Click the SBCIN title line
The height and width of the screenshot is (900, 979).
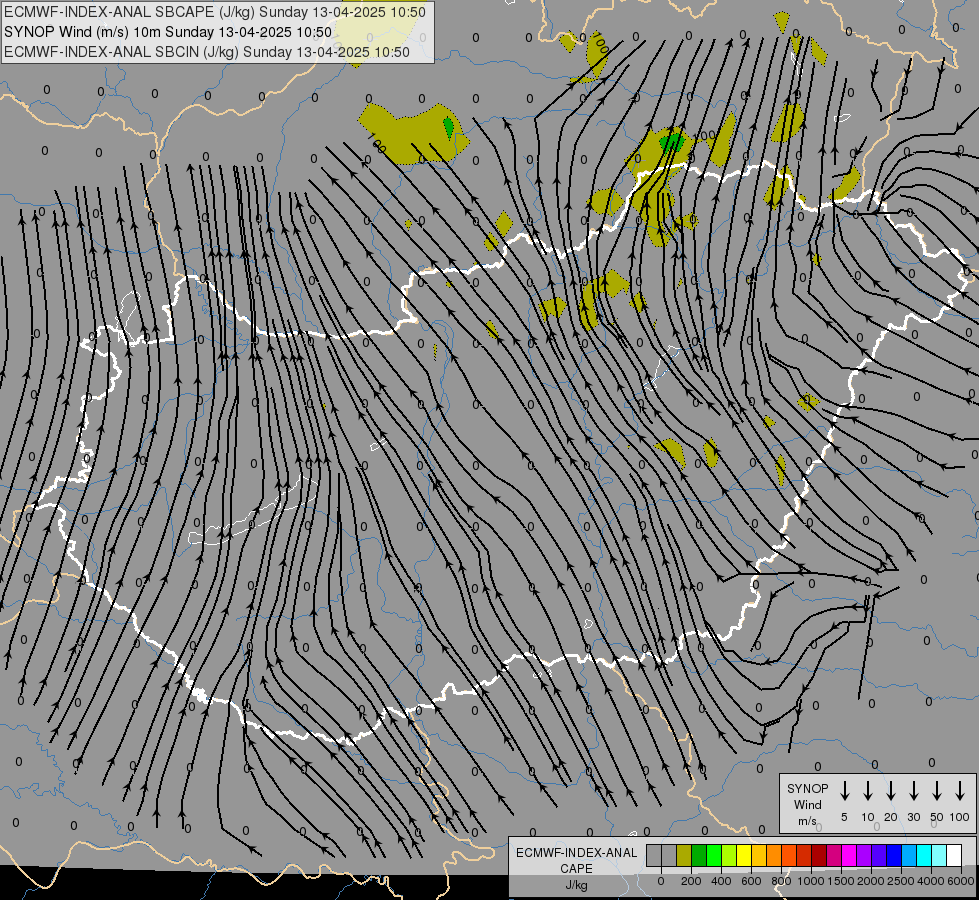[207, 52]
